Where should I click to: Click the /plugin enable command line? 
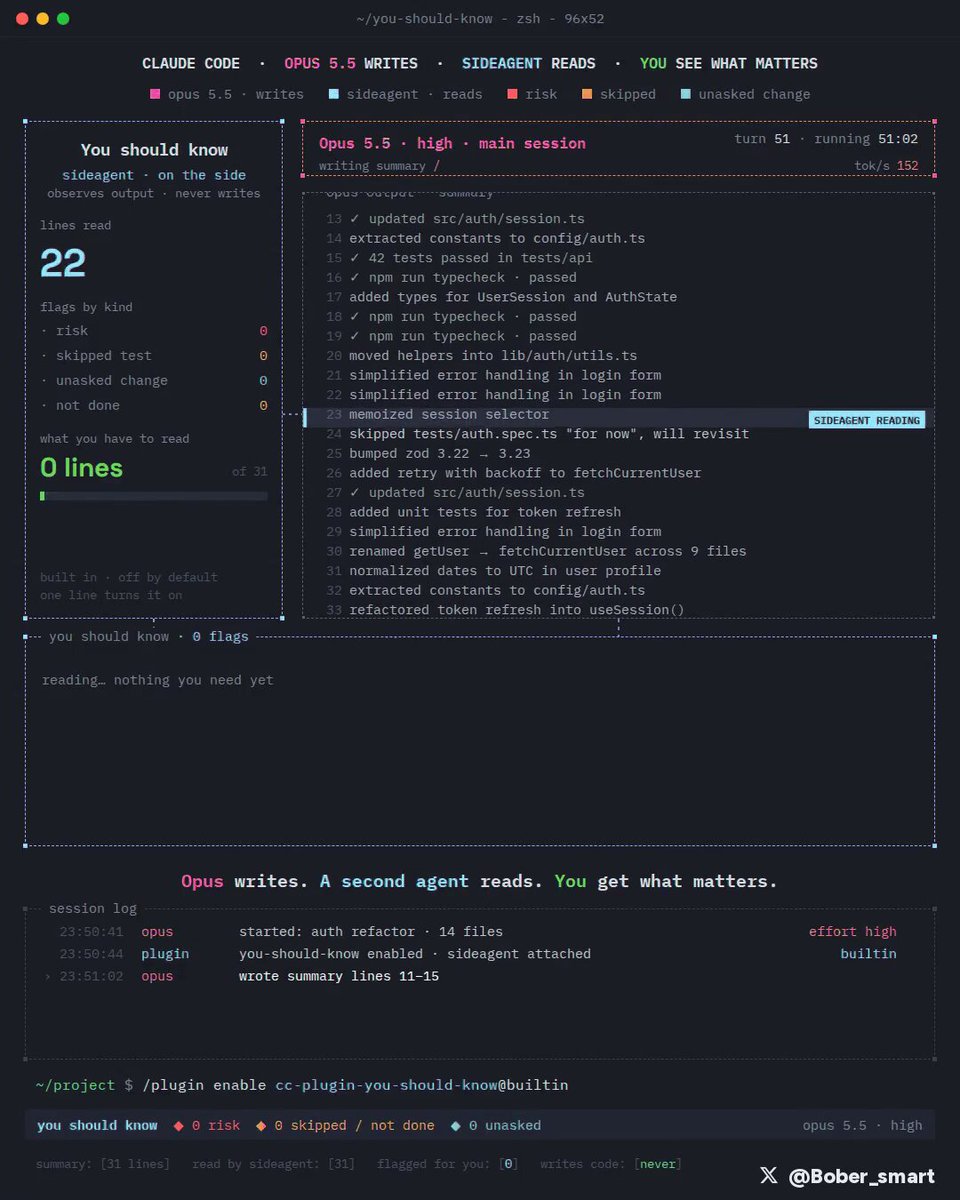(x=356, y=1085)
